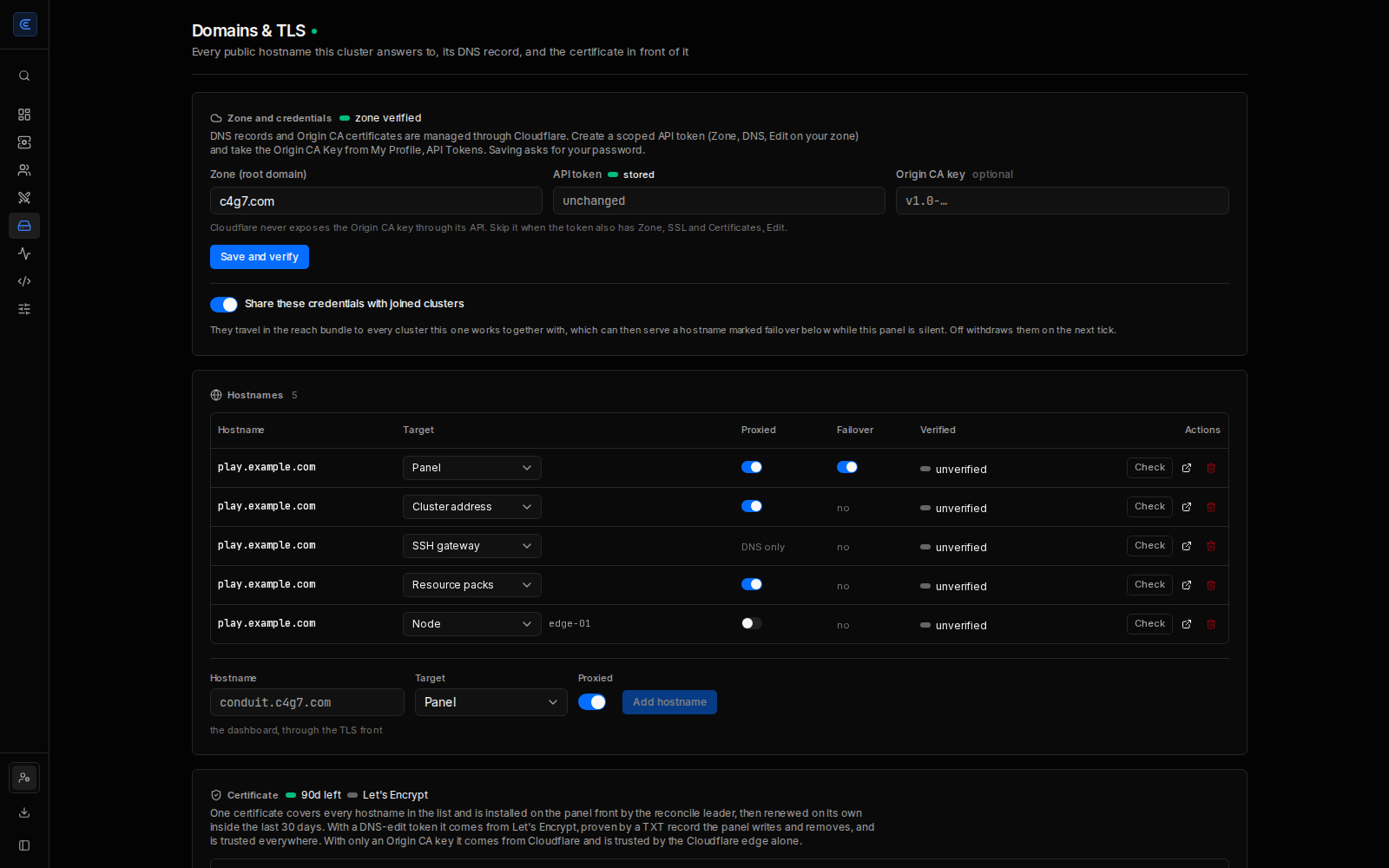Click Add hostname button
The width and height of the screenshot is (1389, 868).
669,702
